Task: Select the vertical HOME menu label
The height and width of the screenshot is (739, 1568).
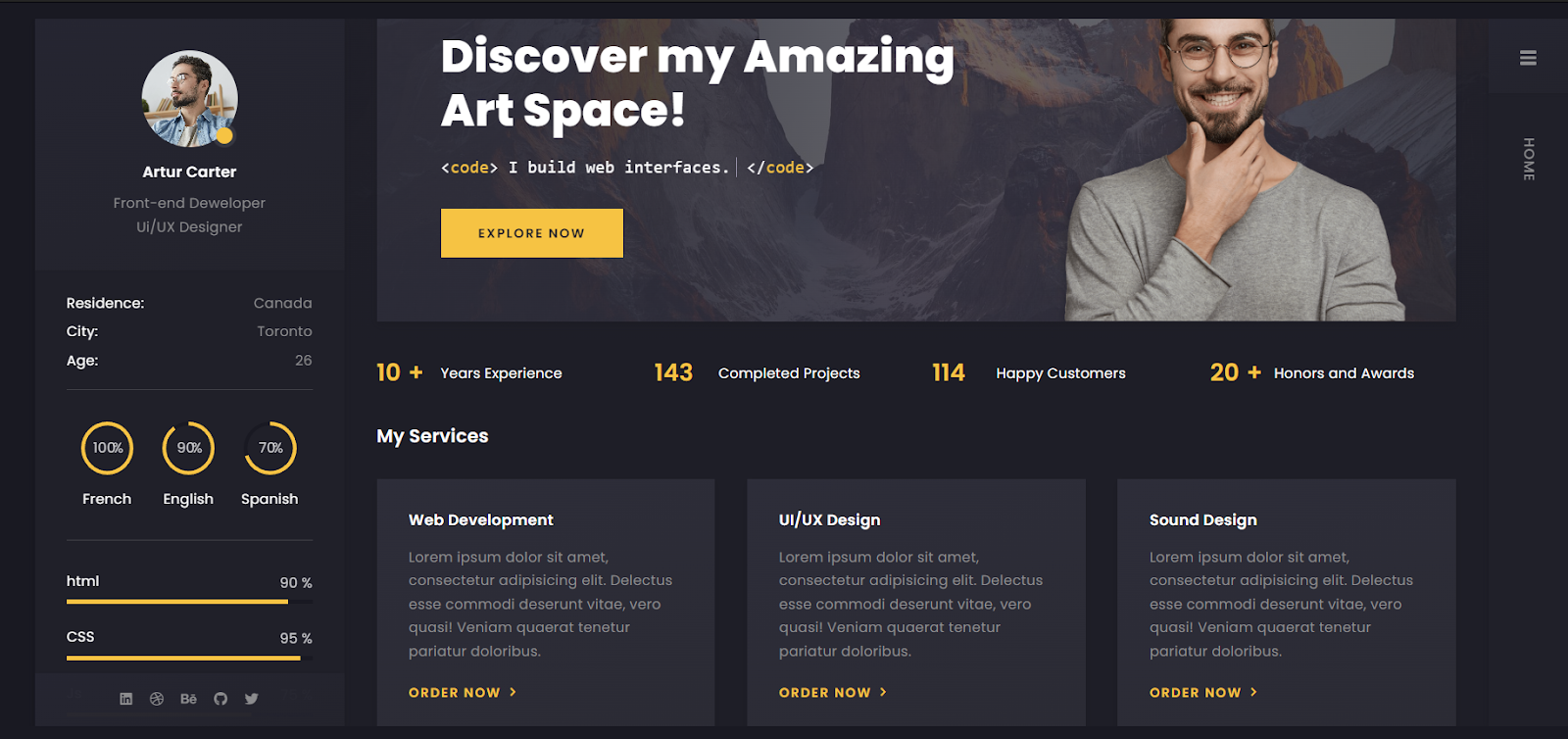Action: pos(1528,159)
